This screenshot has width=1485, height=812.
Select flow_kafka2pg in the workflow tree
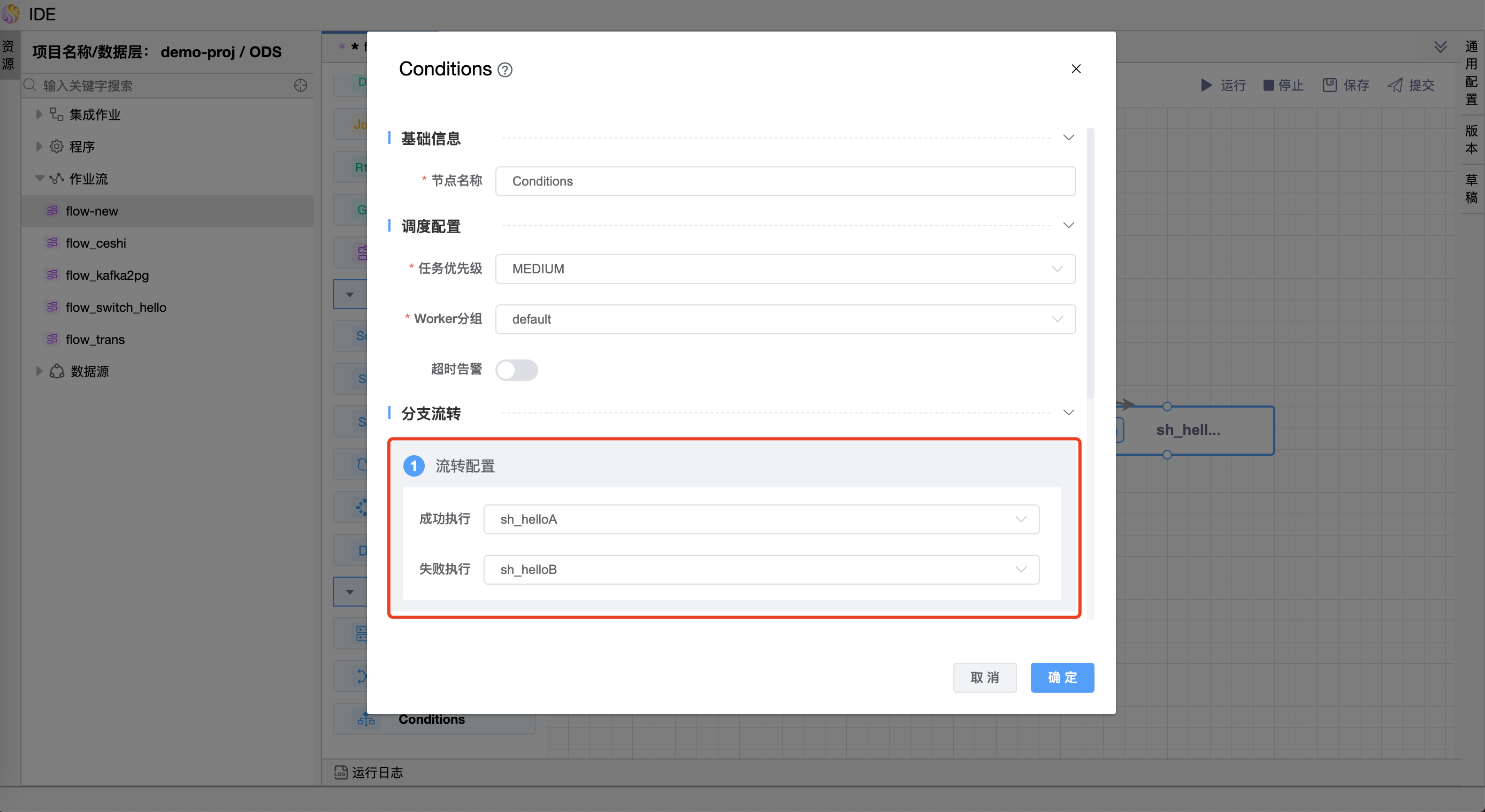[x=107, y=275]
